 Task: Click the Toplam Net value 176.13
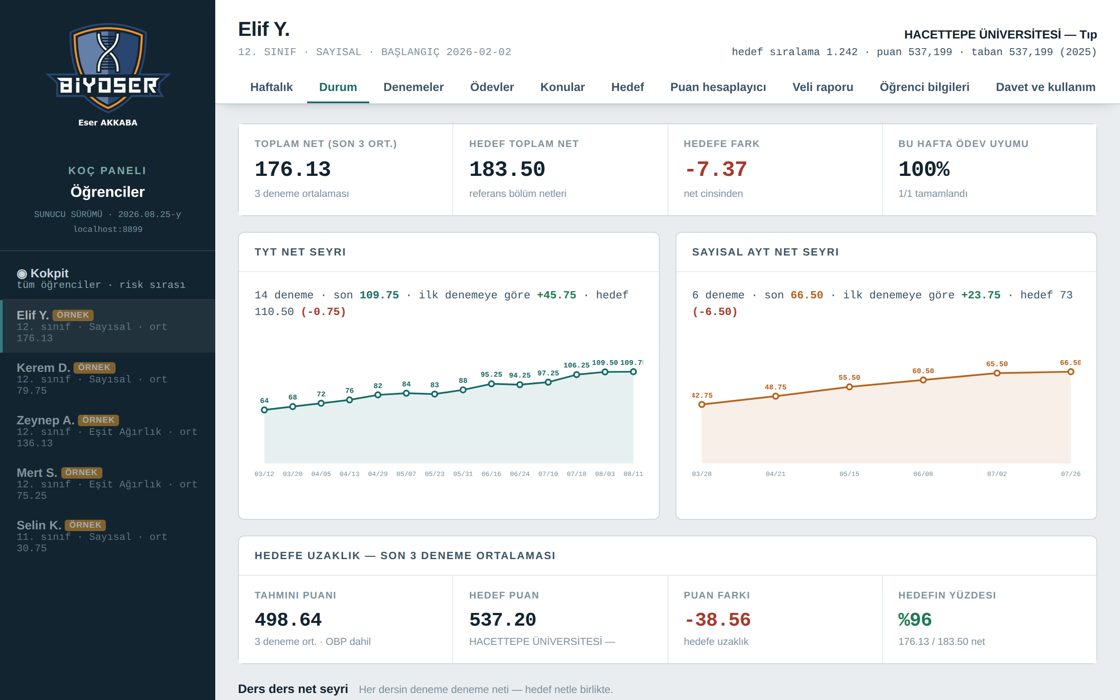[x=293, y=169]
